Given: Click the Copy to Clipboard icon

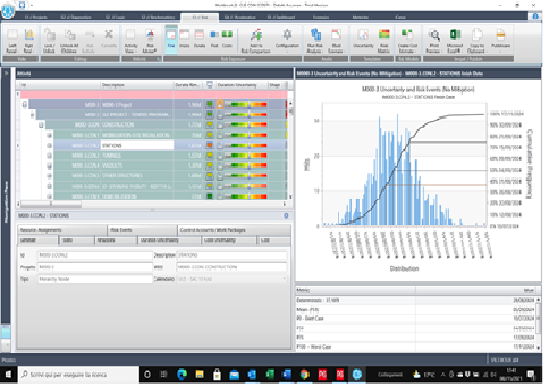Looking at the screenshot, I should [477, 40].
